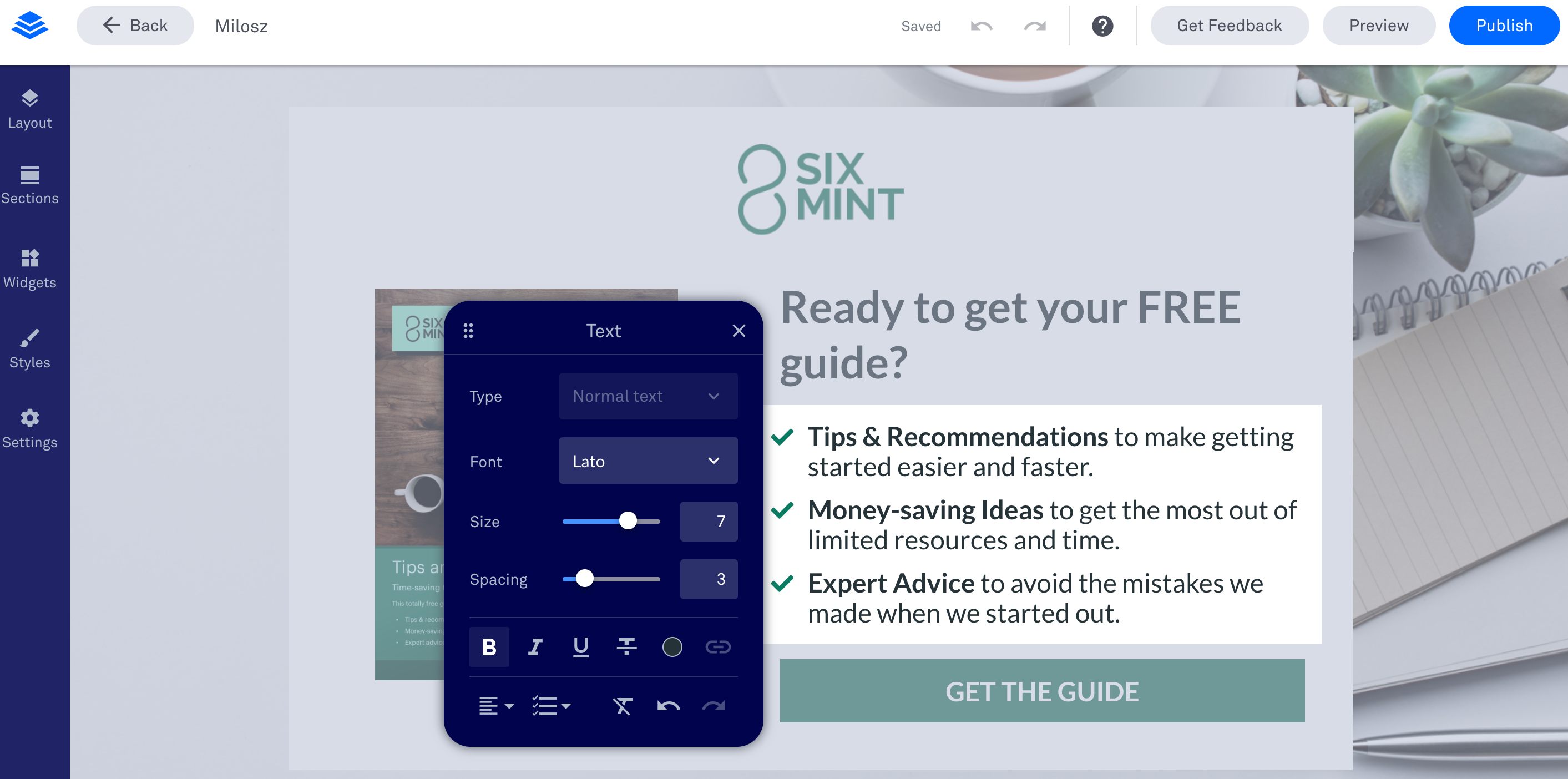The height and width of the screenshot is (779, 1568).
Task: Click the Get Feedback button
Action: click(x=1229, y=26)
